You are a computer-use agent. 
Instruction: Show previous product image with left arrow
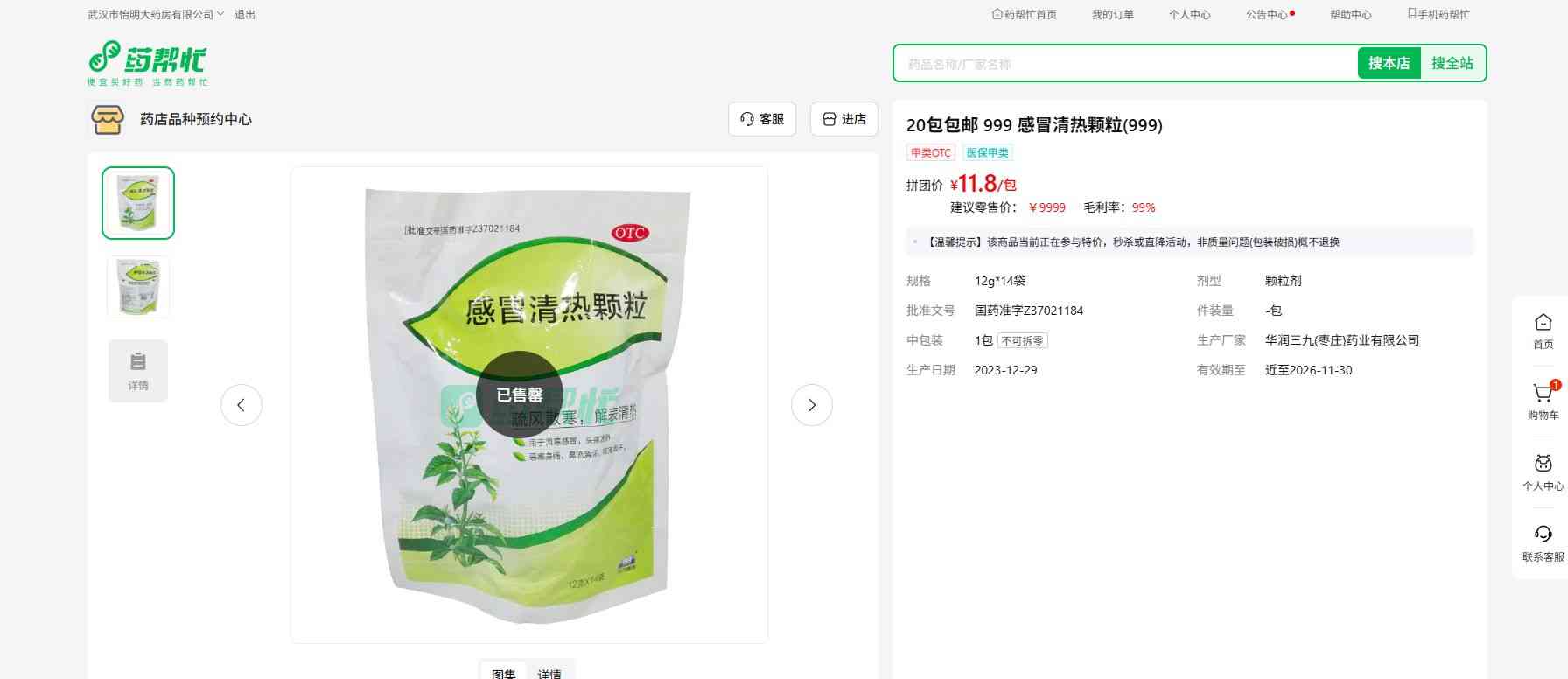click(x=241, y=405)
